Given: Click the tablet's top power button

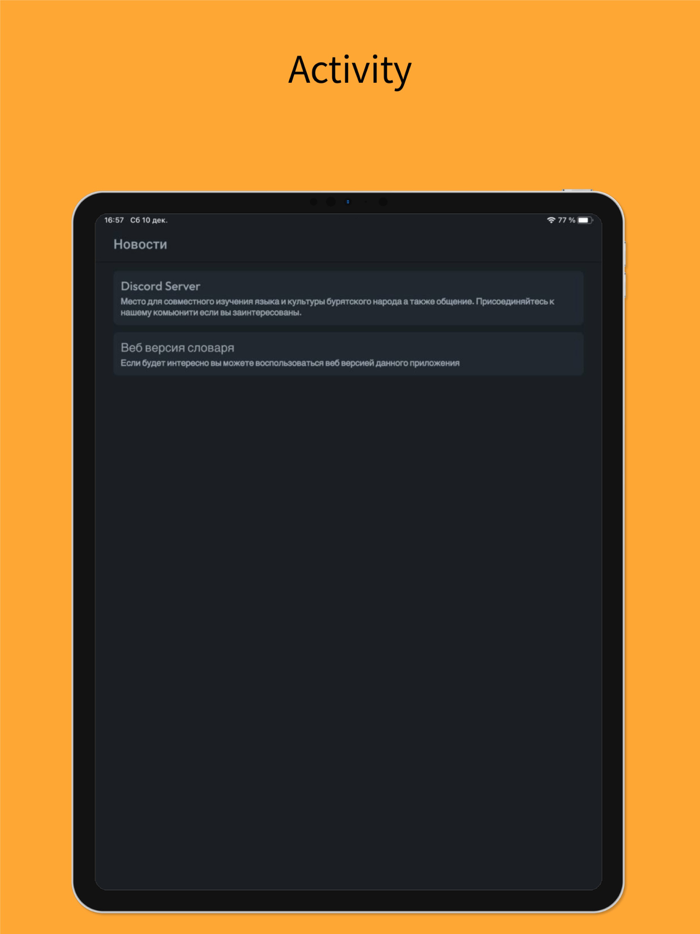Looking at the screenshot, I should 577,190.
